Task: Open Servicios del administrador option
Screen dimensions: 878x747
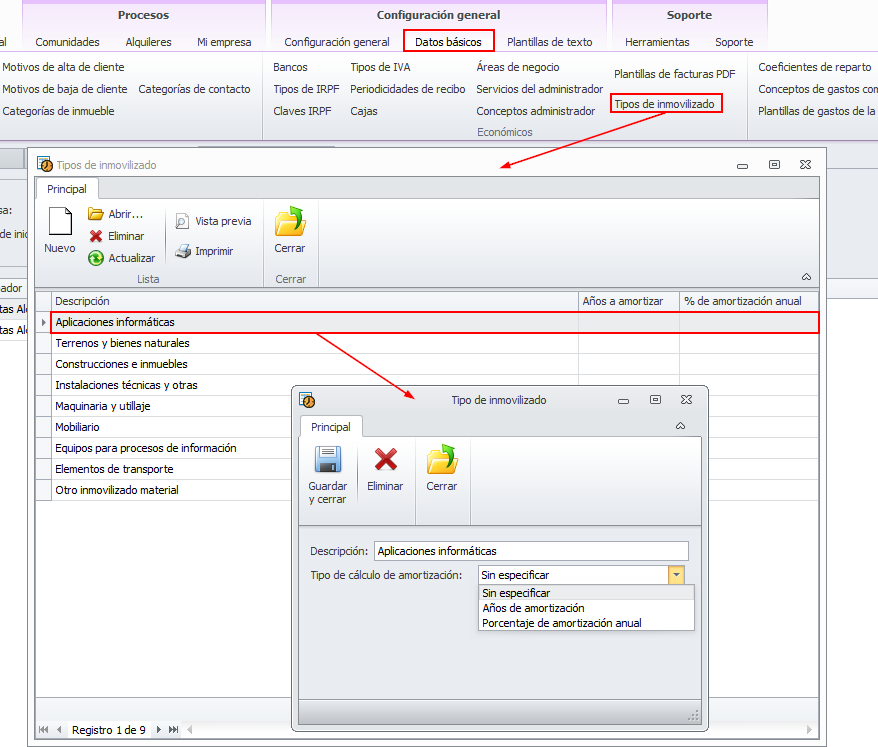Action: coord(539,89)
